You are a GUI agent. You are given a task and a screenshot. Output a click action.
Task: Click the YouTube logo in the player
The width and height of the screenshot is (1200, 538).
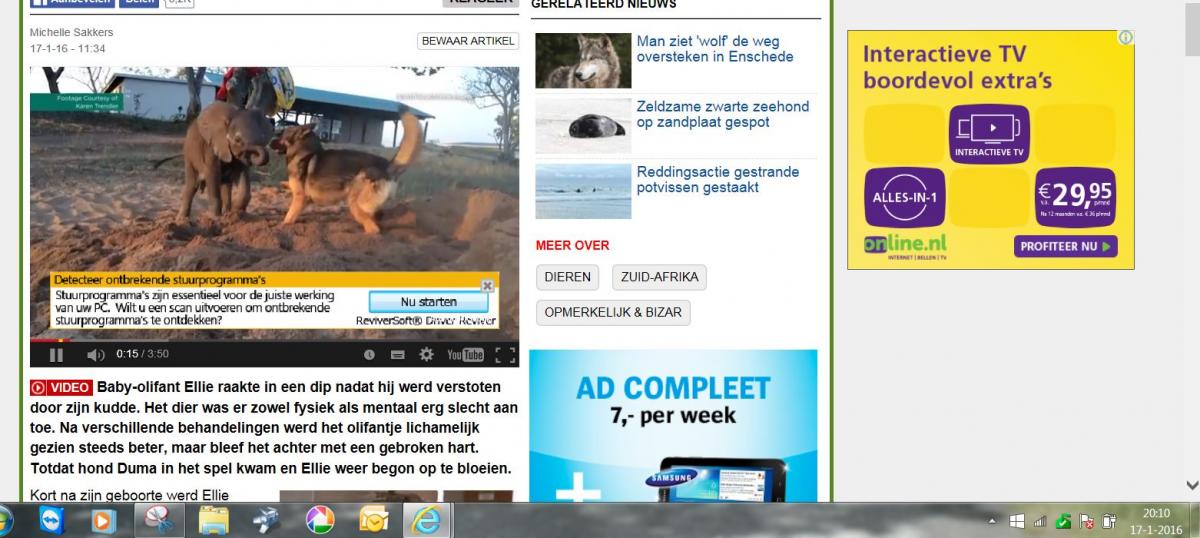[x=465, y=354]
